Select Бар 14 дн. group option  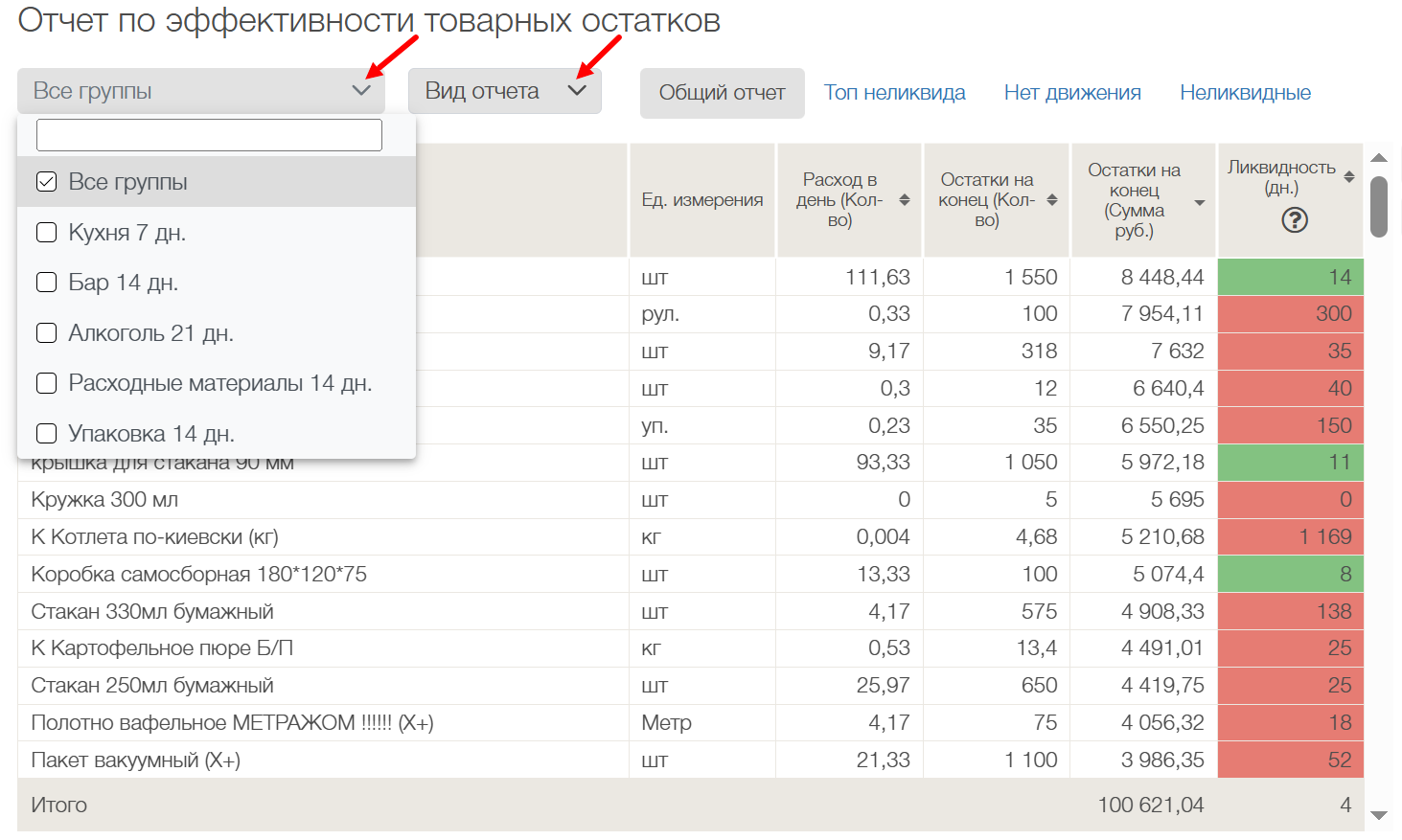(123, 283)
